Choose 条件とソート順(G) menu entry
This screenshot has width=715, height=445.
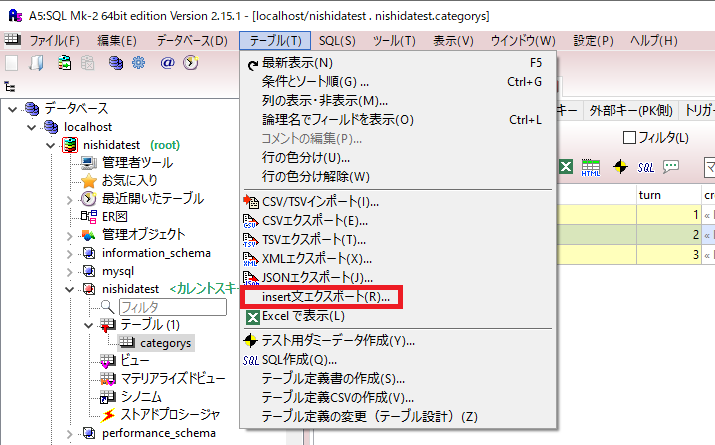pyautogui.click(x=398, y=82)
